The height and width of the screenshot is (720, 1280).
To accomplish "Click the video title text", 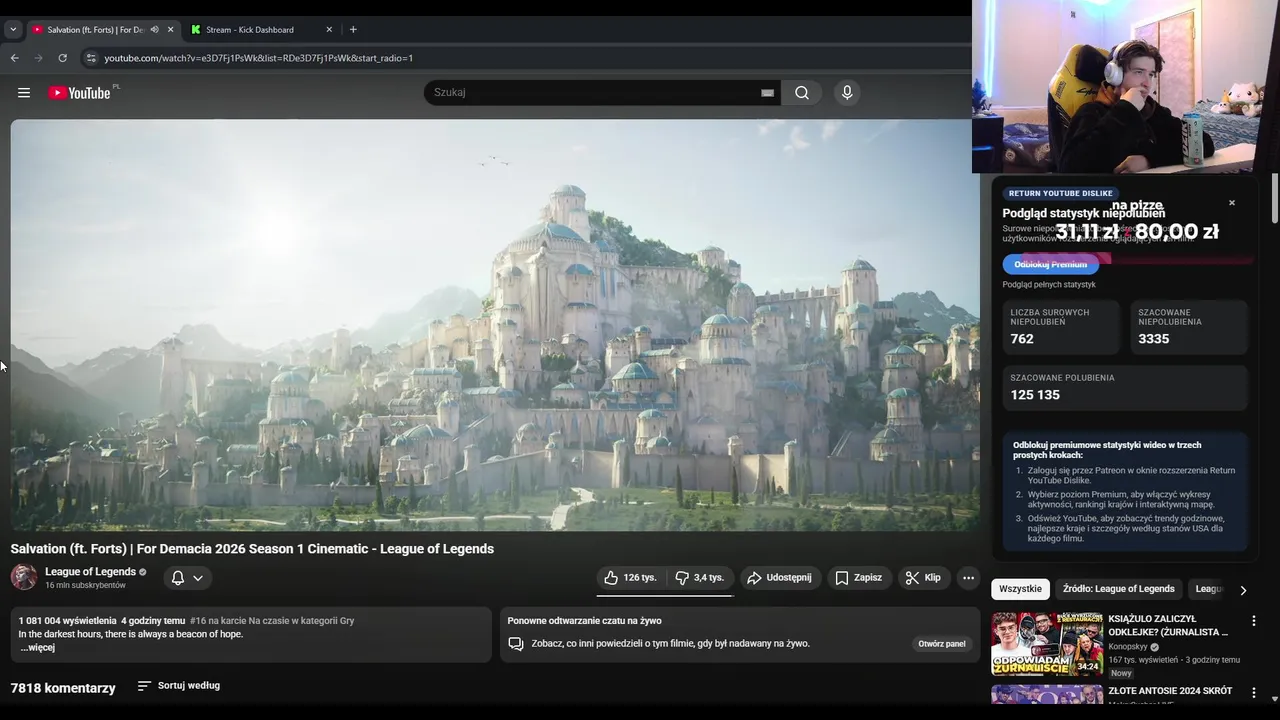I will (252, 549).
